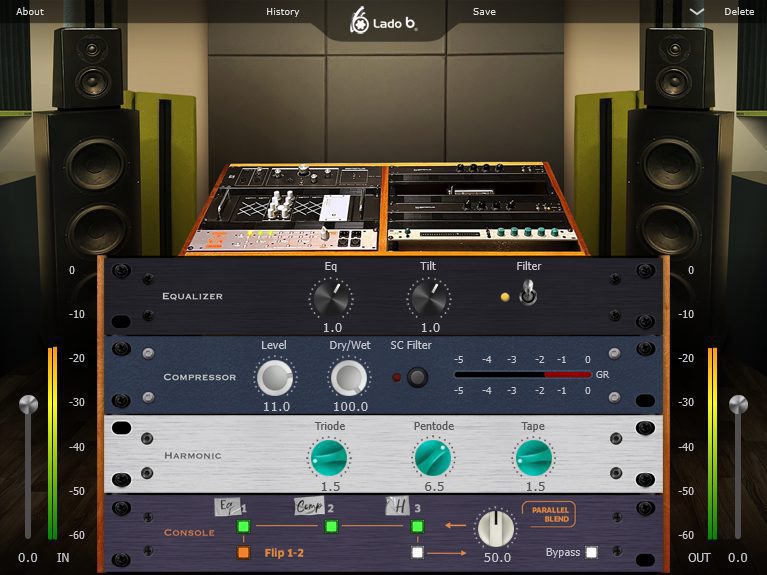Toggle the Comp 2 green console button
This screenshot has height=575, width=767.
(330, 526)
